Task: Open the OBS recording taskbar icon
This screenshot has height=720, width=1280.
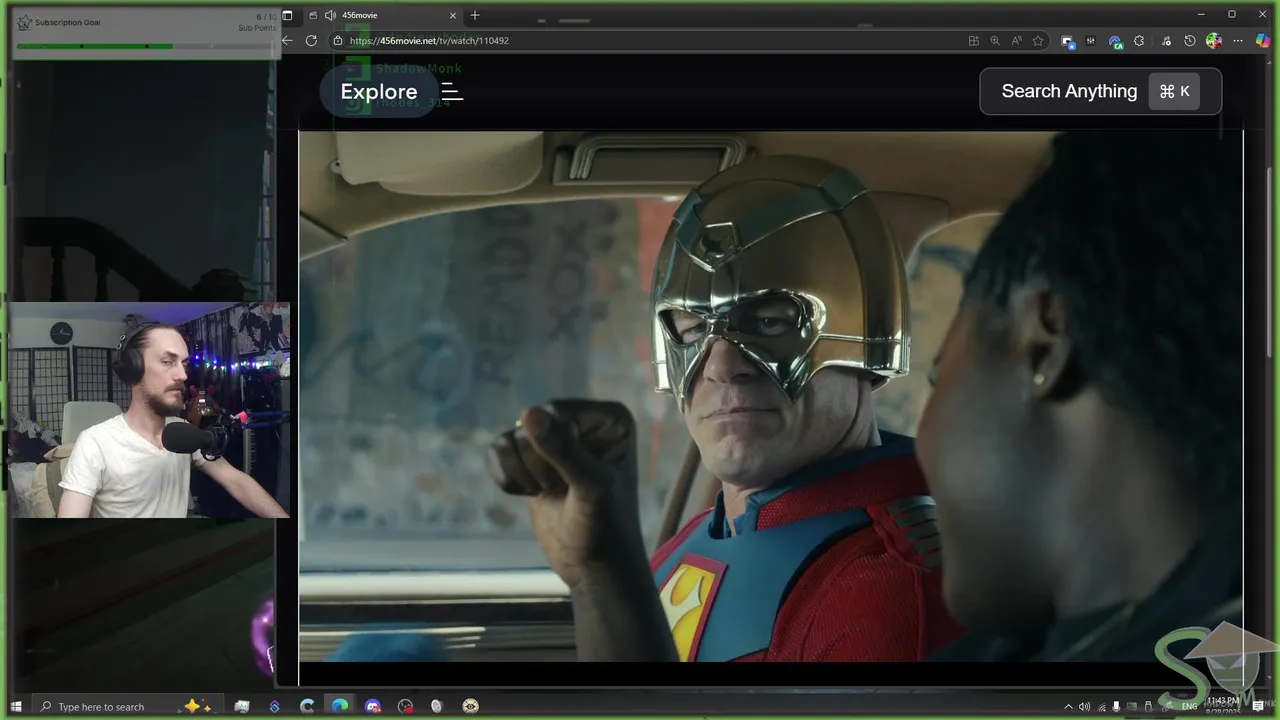Action: [x=405, y=706]
